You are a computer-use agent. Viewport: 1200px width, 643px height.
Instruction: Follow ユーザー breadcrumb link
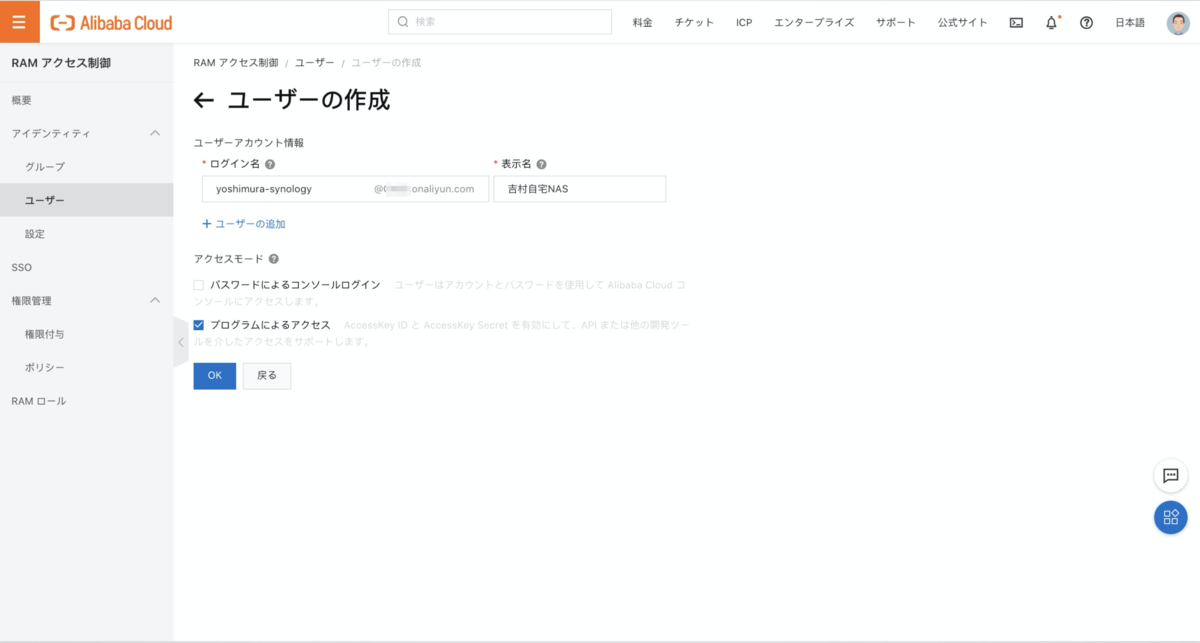[314, 62]
